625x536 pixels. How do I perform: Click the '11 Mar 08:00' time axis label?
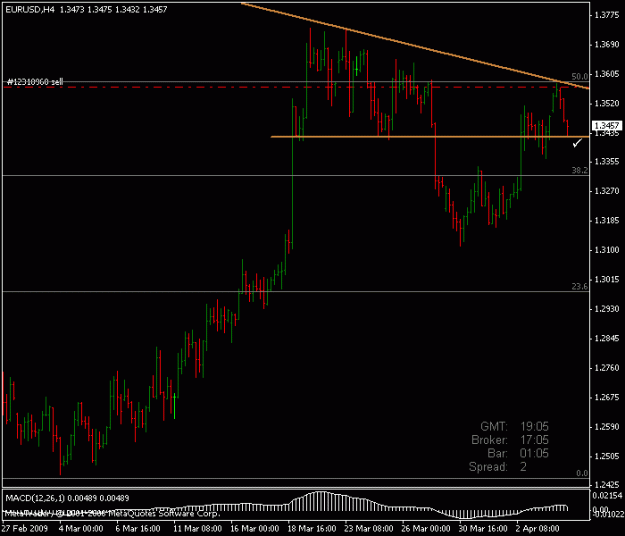coord(197,529)
